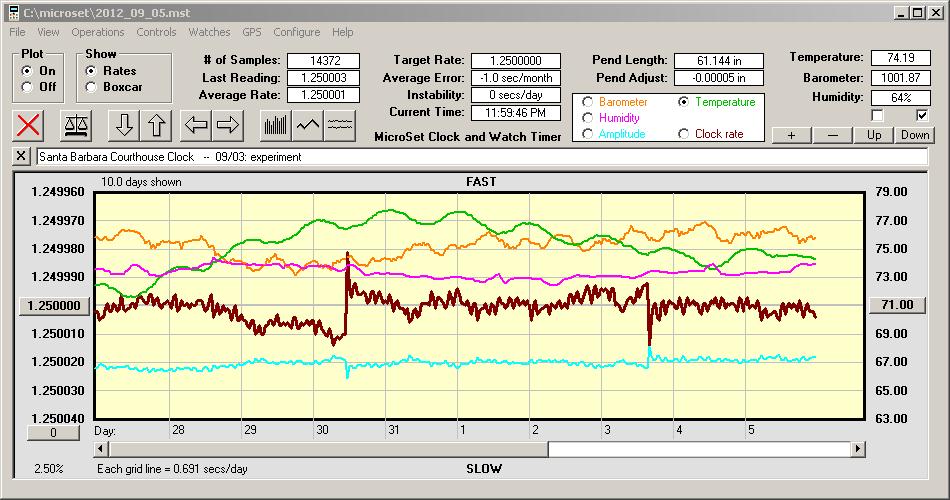Click the # of Samples value field

(x=324, y=61)
